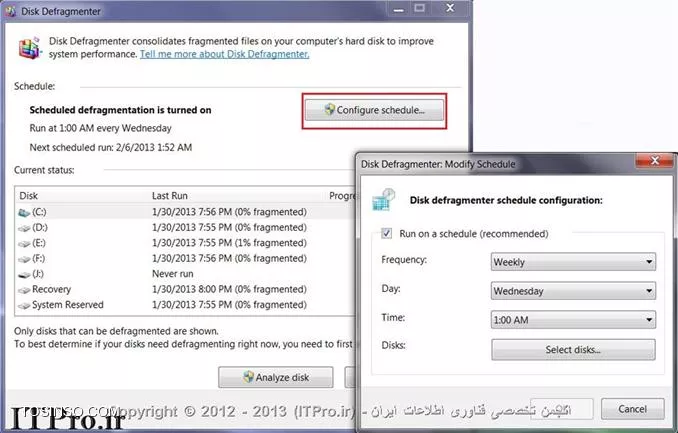Select the (C:) drive icon

24,212
